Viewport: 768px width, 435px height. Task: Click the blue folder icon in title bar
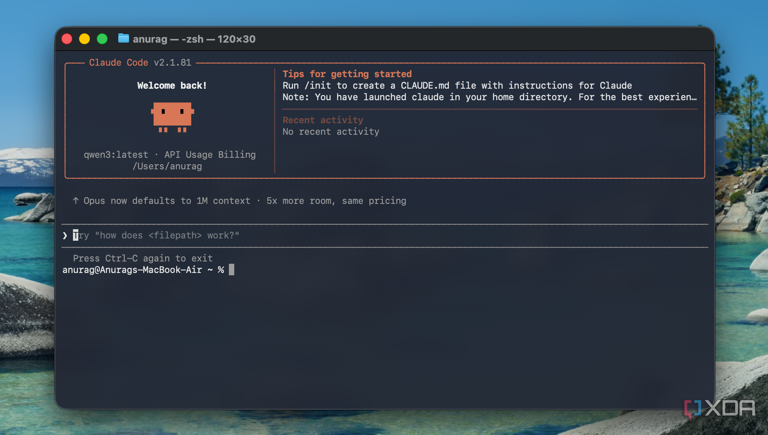click(x=123, y=38)
